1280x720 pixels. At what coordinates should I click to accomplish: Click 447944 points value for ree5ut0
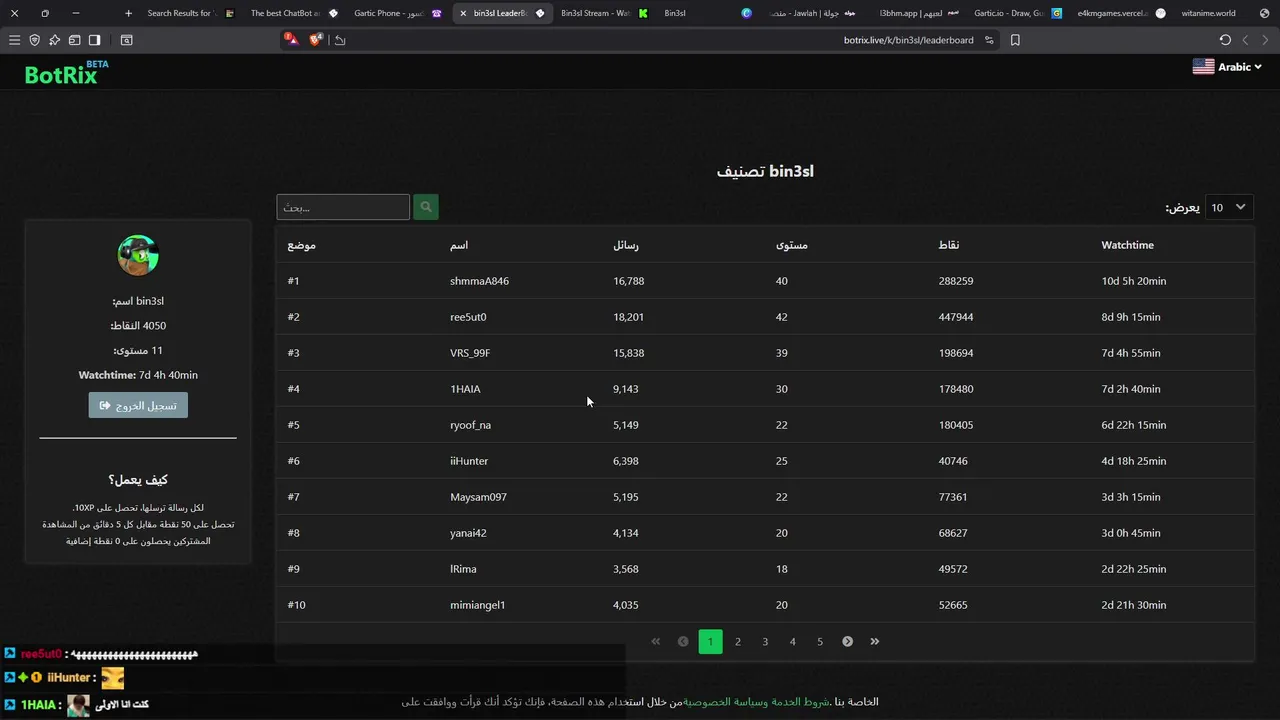(x=956, y=317)
